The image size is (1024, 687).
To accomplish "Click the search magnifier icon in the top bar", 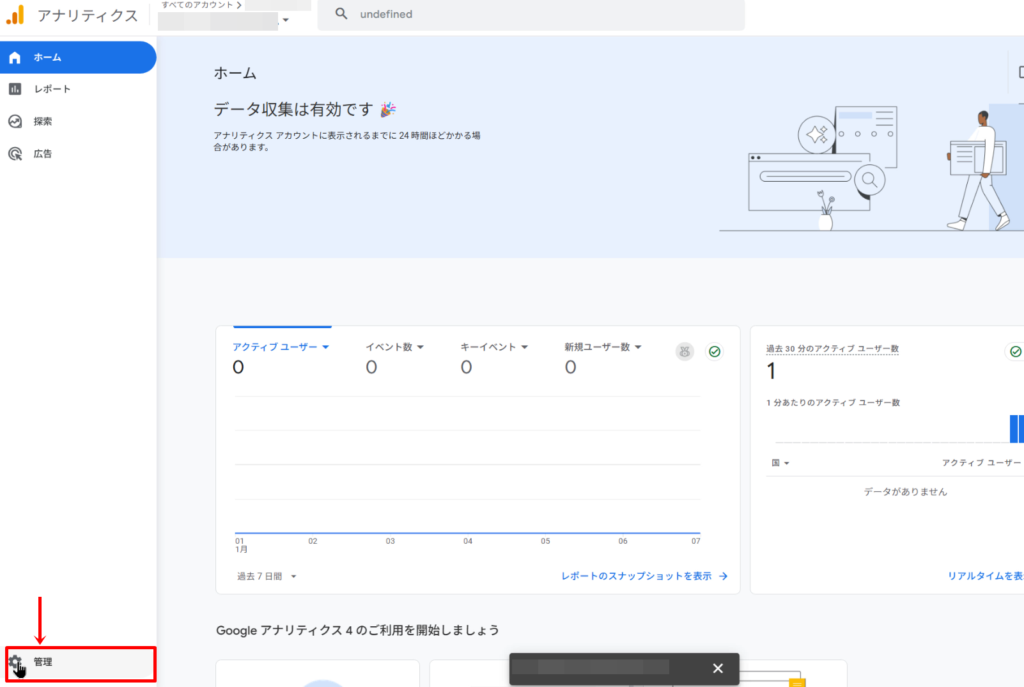I will point(340,14).
